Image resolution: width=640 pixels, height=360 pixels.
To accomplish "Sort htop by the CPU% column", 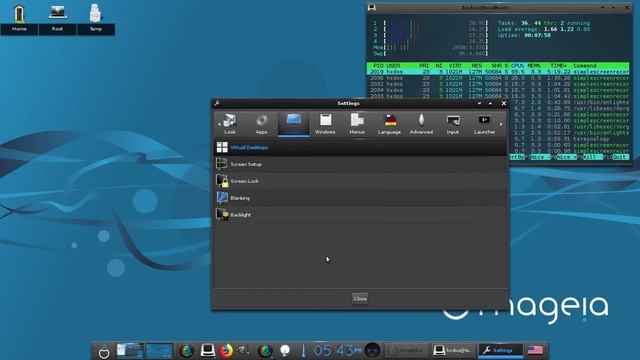I will pyautogui.click(x=517, y=65).
